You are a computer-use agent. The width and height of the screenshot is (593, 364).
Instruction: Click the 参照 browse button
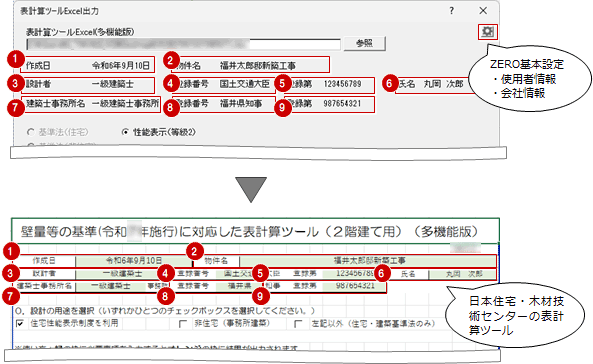(365, 43)
